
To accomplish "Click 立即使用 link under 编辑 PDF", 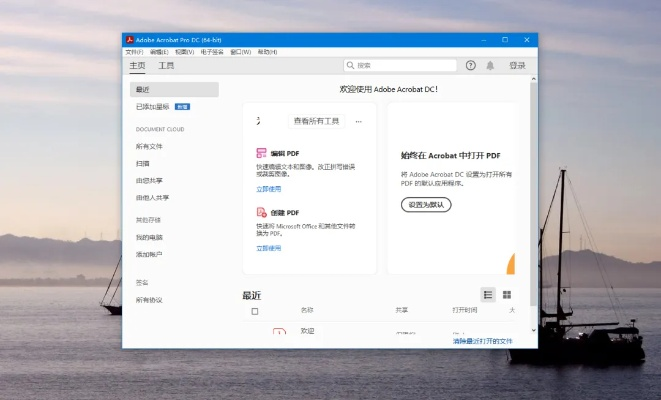I will [x=269, y=189].
